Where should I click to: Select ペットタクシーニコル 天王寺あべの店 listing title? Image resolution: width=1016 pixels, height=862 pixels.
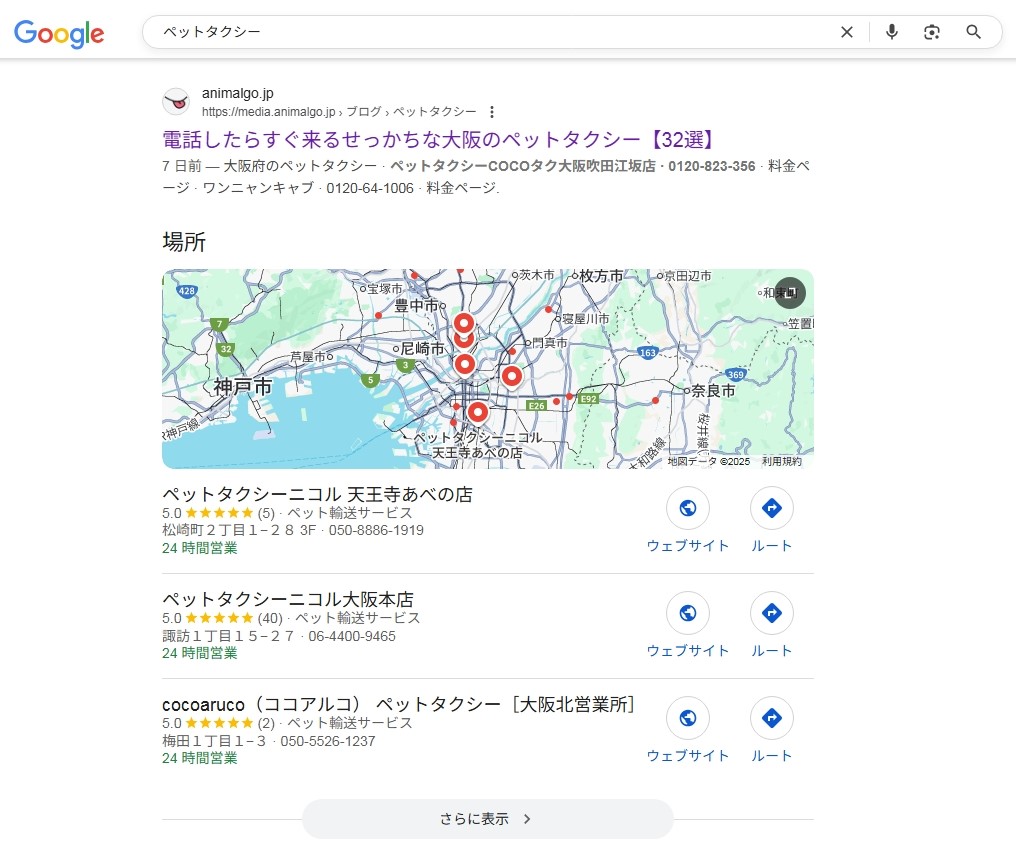(317, 494)
